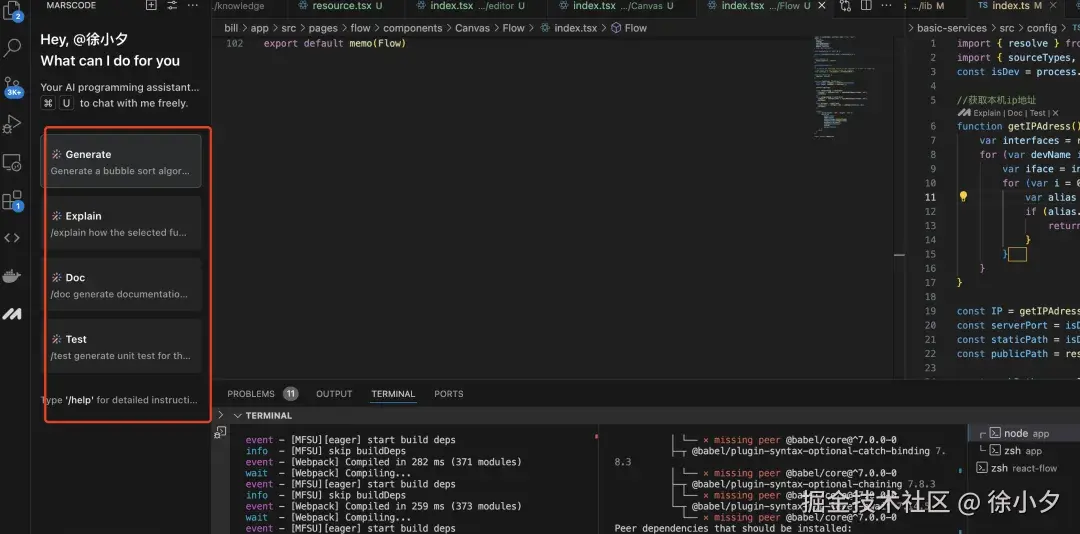The width and height of the screenshot is (1080, 534).
Task: Close the index.tsx .../Flow tab
Action: (821, 6)
